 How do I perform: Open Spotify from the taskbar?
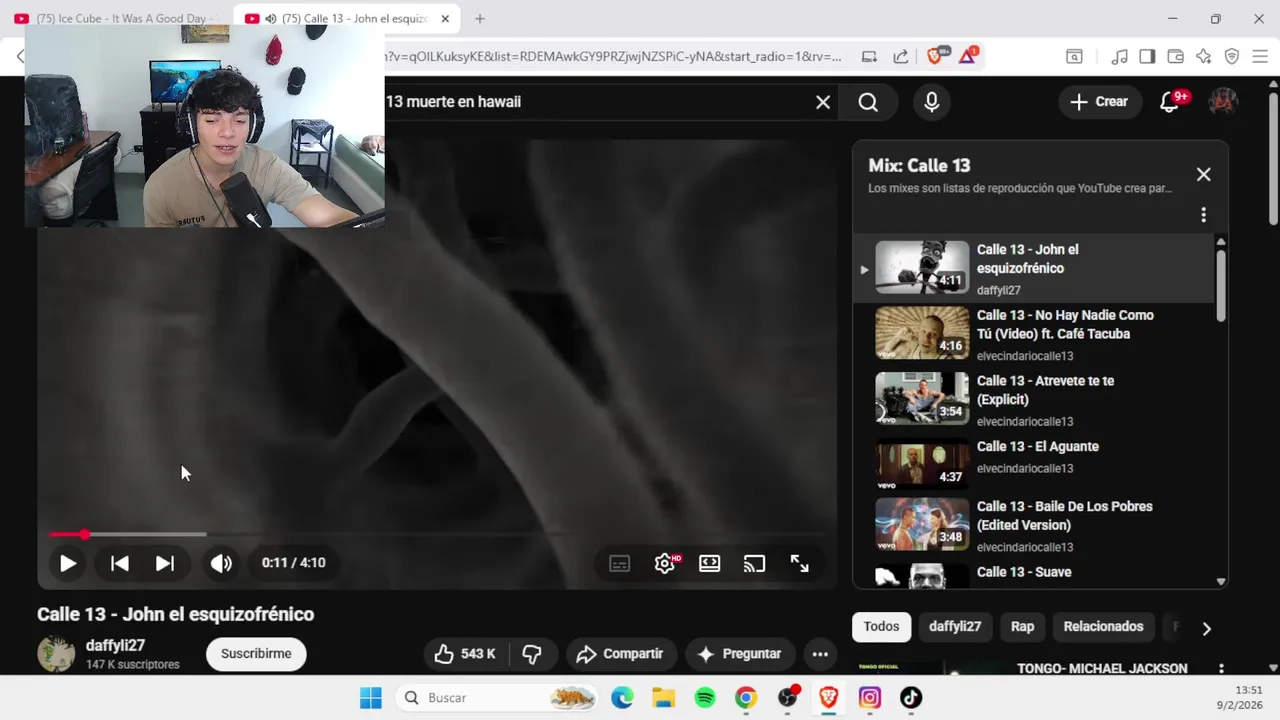tap(705, 698)
